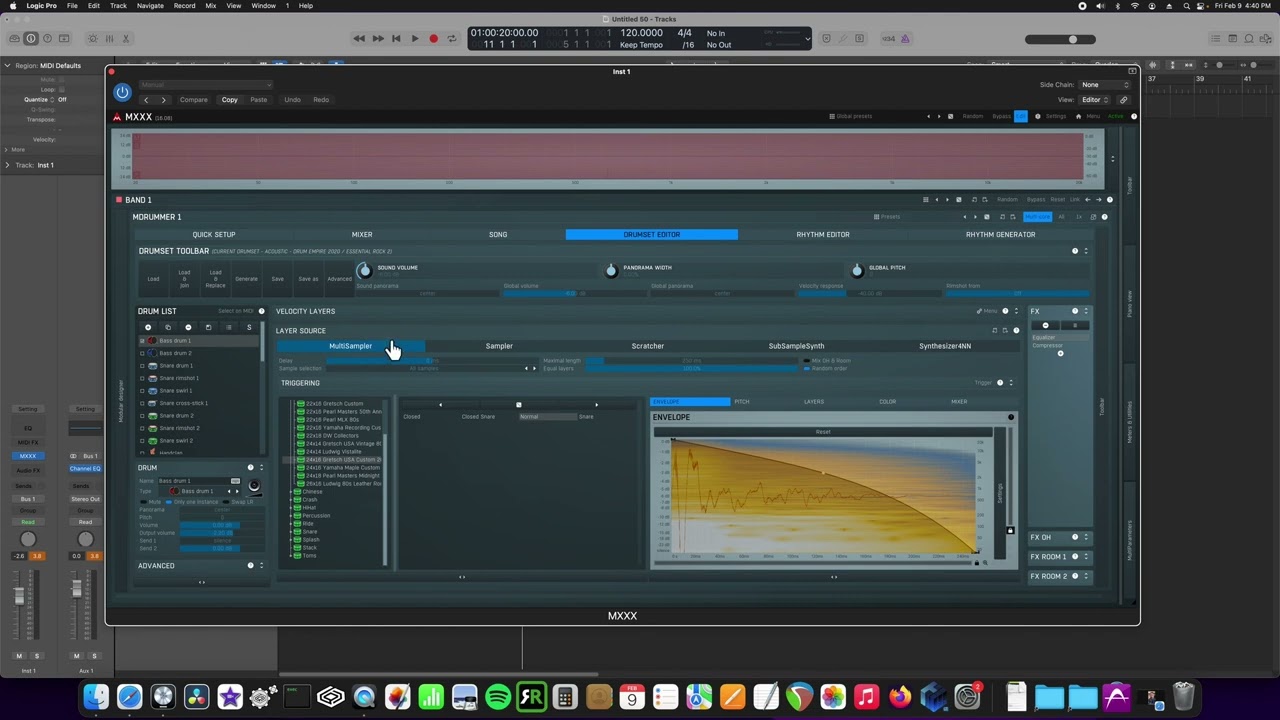This screenshot has width=1280, height=720.
Task: Open the Song tab
Action: click(x=498, y=235)
